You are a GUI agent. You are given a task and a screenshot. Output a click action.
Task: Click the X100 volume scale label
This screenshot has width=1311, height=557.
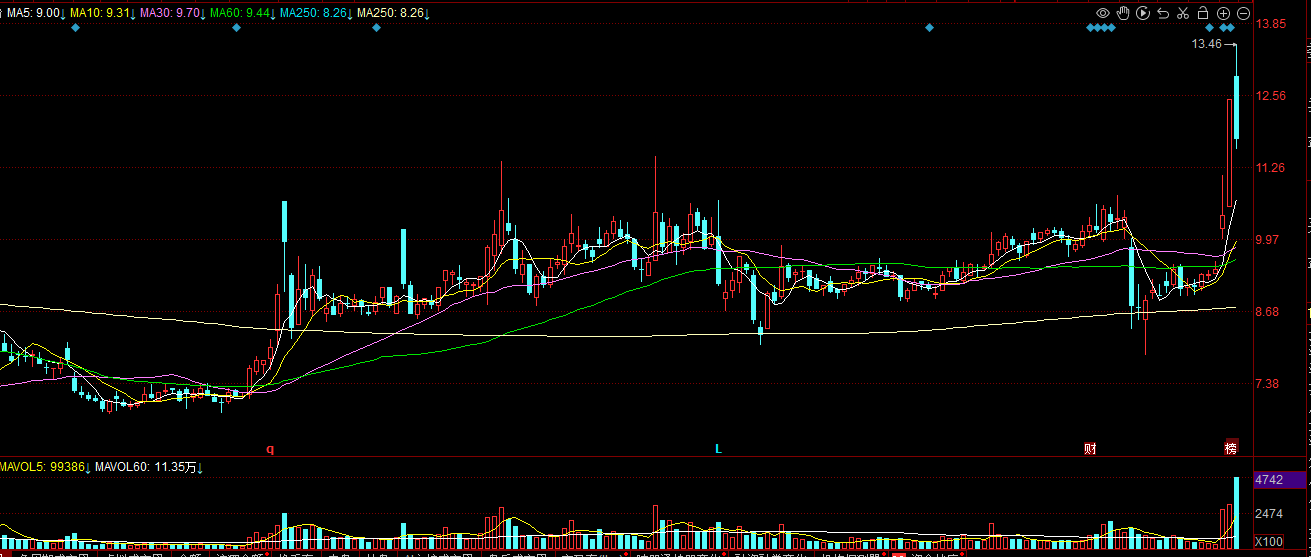(1269, 541)
